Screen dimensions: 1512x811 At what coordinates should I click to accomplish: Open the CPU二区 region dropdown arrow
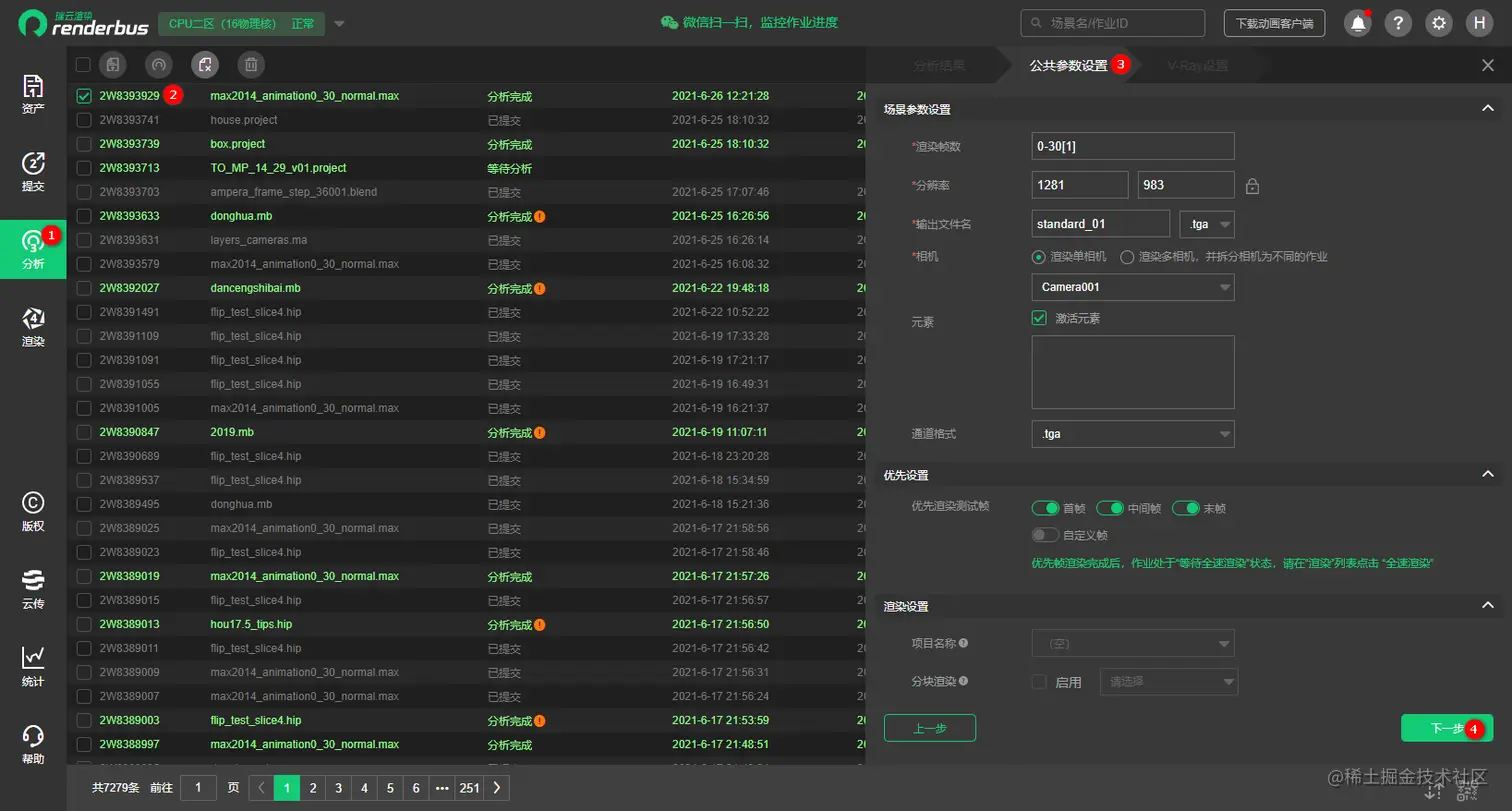339,23
